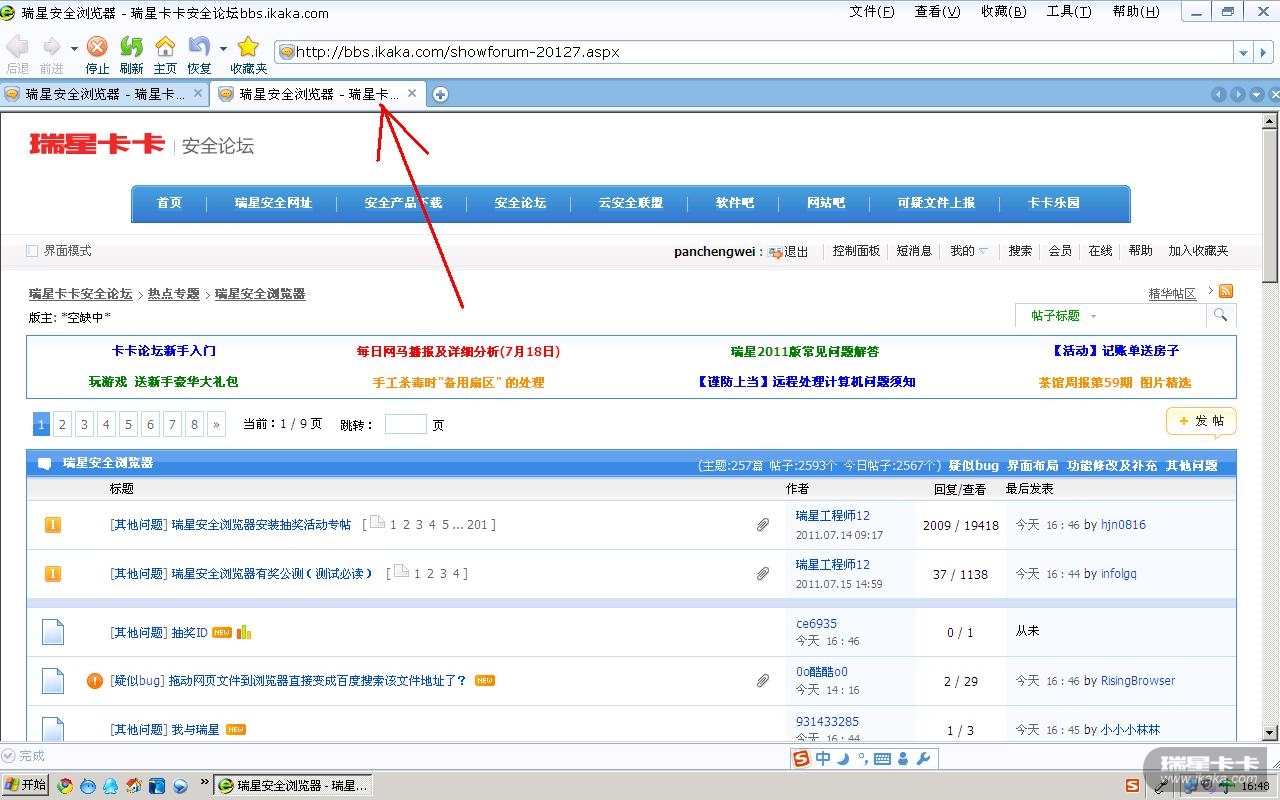Go to page 2 of the forum
Screen dimensions: 1280x800
(62, 425)
